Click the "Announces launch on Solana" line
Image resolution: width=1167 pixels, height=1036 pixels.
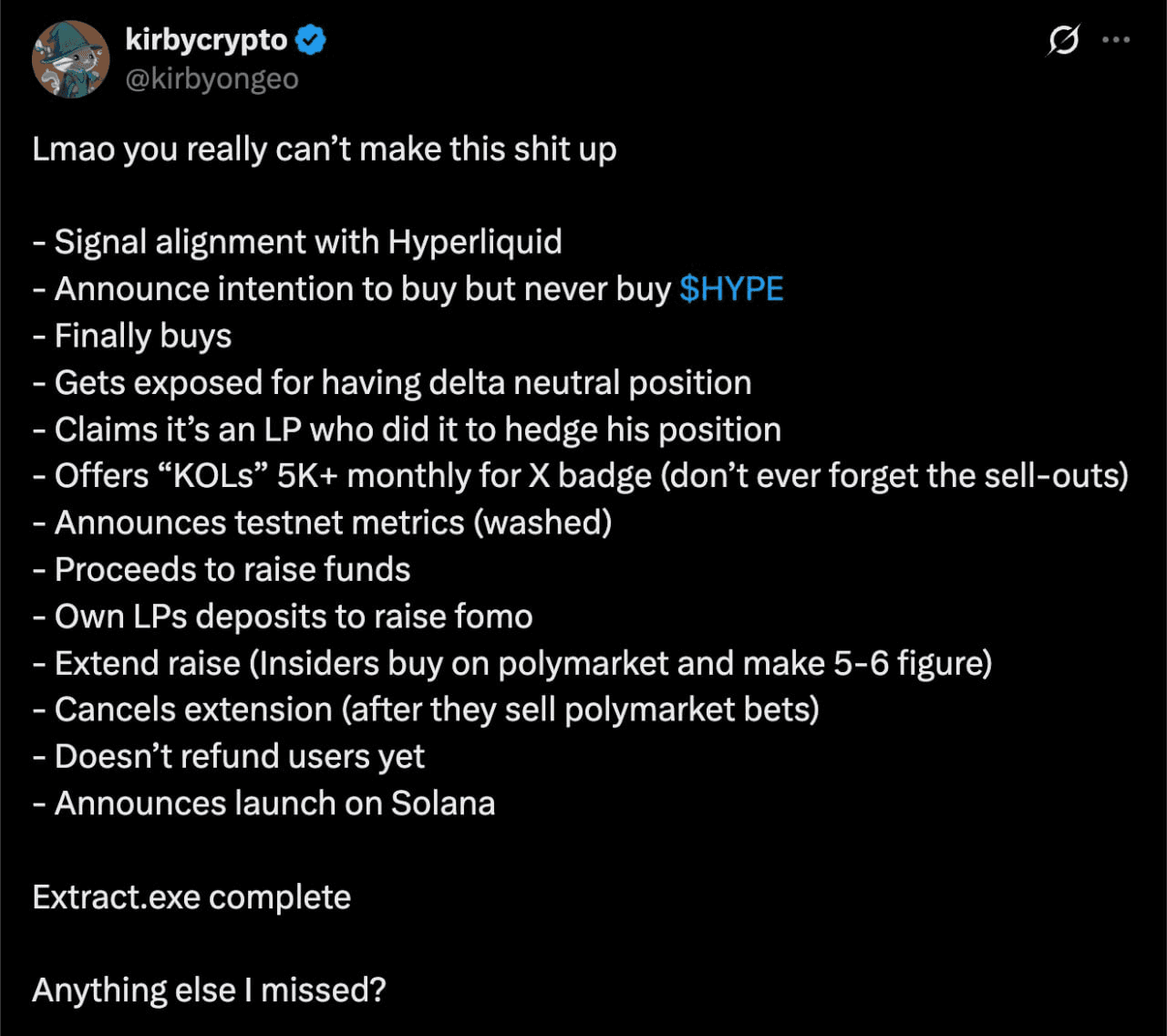click(264, 804)
